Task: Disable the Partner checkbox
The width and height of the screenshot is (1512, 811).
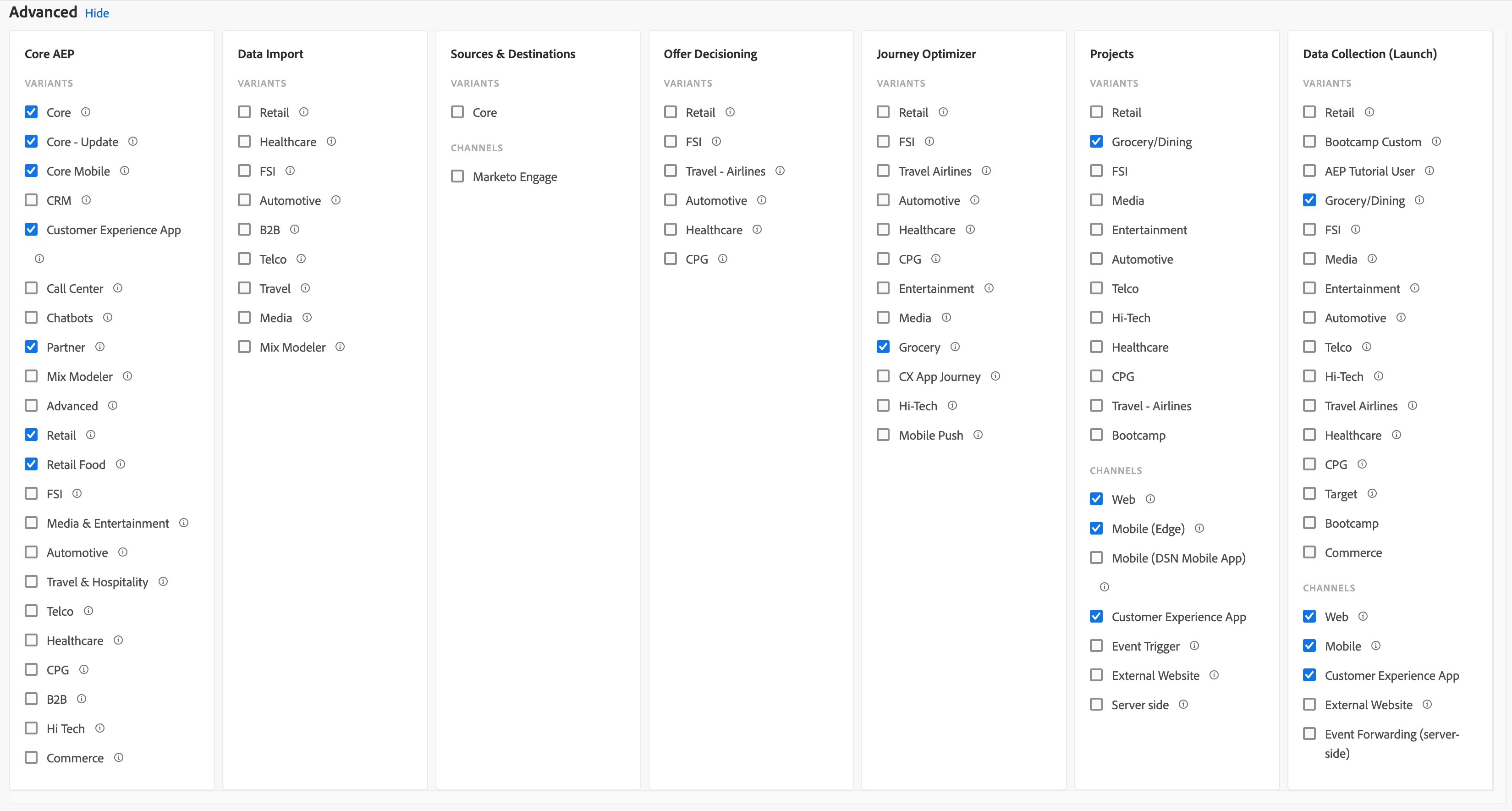Action: click(x=32, y=347)
